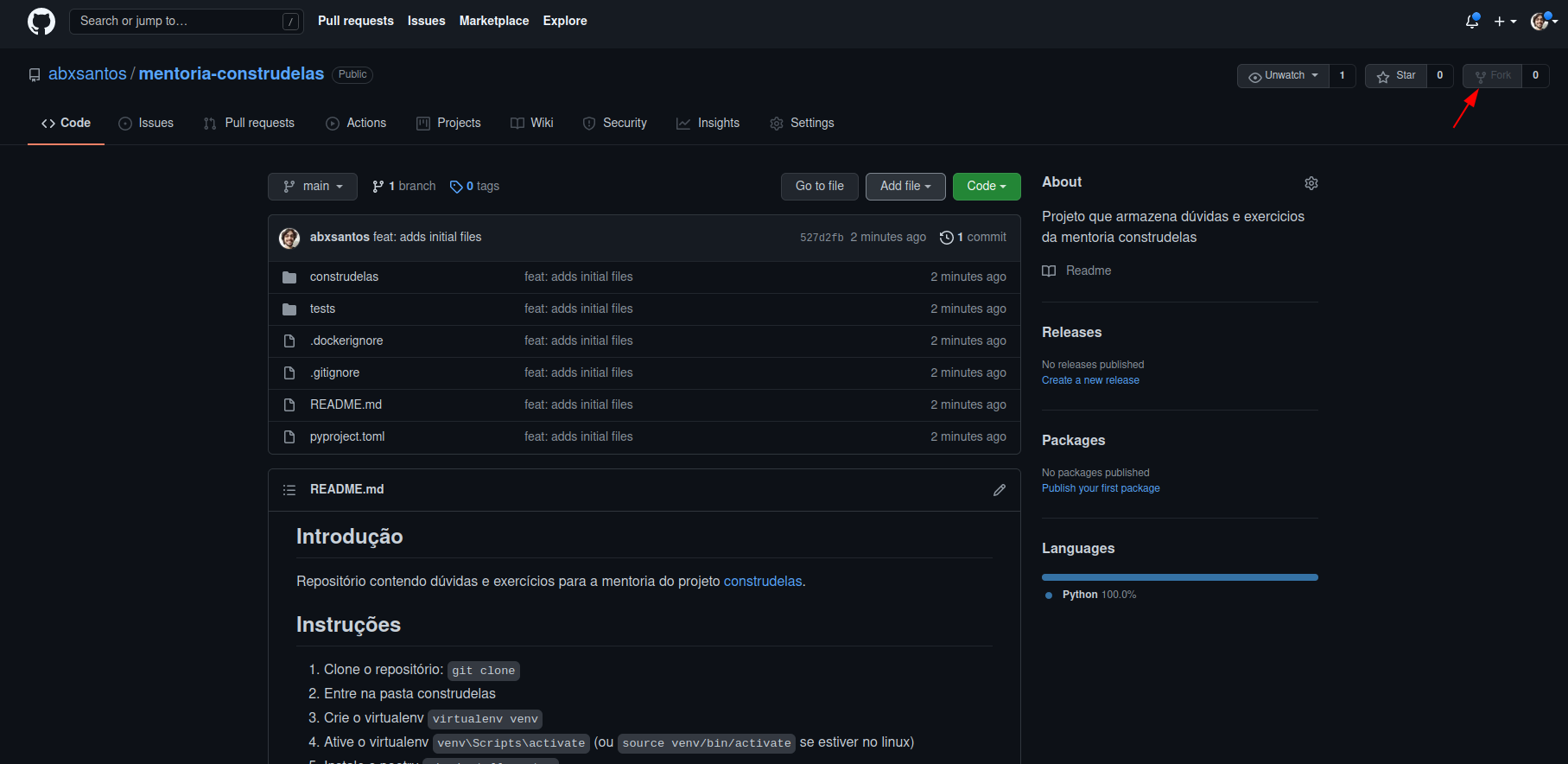Click the Python language bar
Image resolution: width=1568 pixels, height=764 pixels.
pos(1180,577)
